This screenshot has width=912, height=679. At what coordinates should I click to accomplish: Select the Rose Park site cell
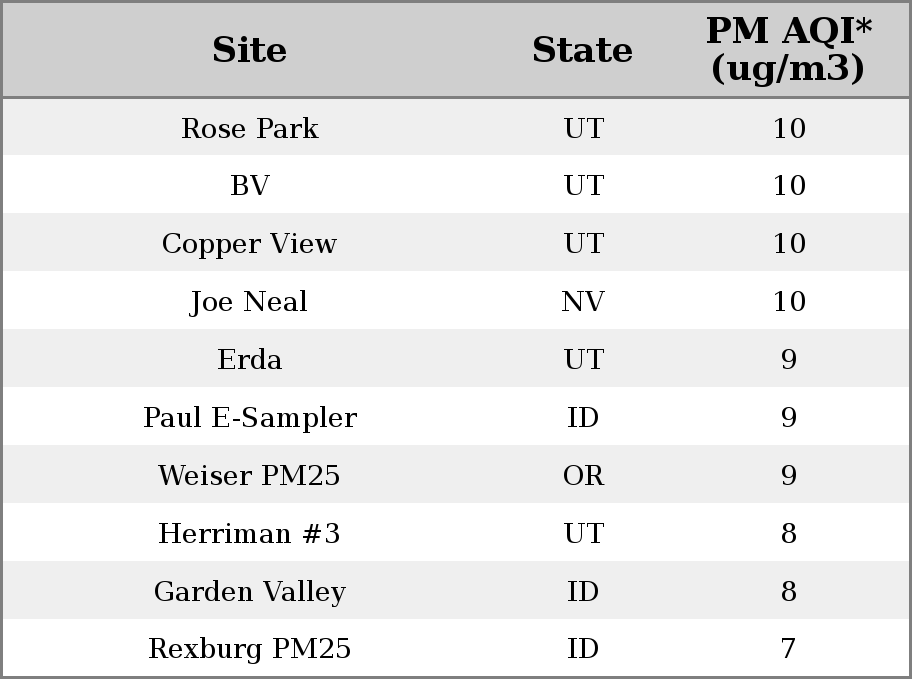250,128
